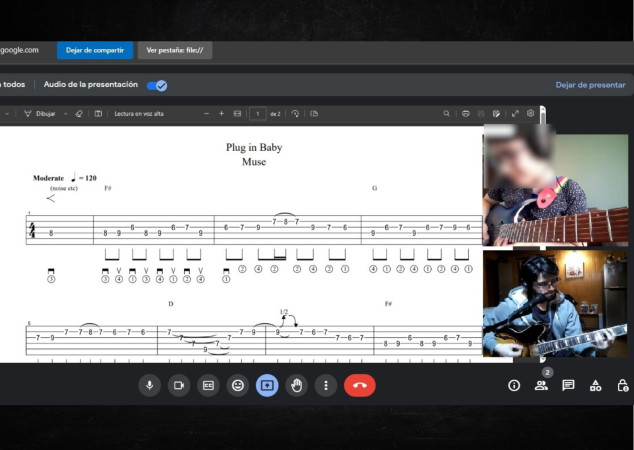Mute the microphone in the call bar
634x450 pixels.
pos(150,385)
